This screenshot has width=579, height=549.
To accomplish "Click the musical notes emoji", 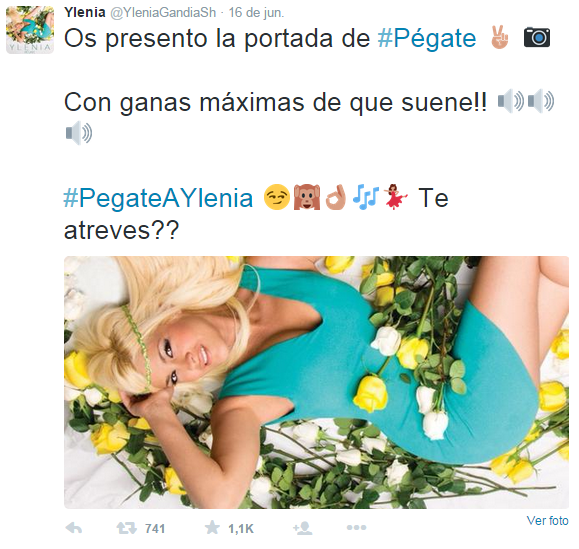I will tap(366, 197).
